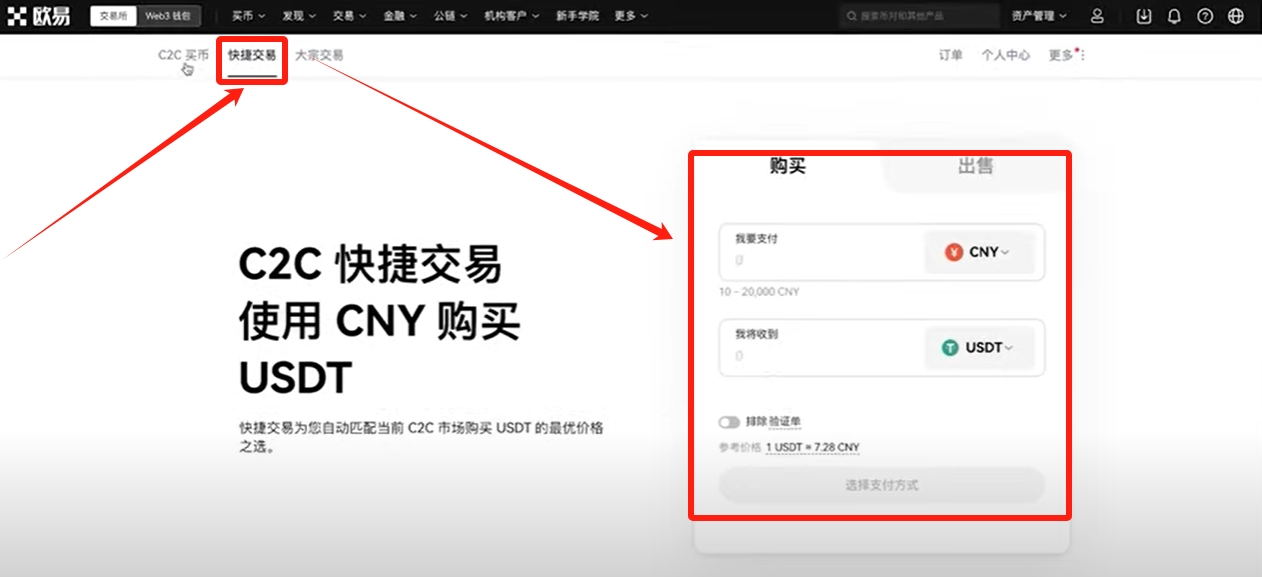This screenshot has width=1262, height=577.
Task: Open the USDT coin selector
Action: [979, 348]
